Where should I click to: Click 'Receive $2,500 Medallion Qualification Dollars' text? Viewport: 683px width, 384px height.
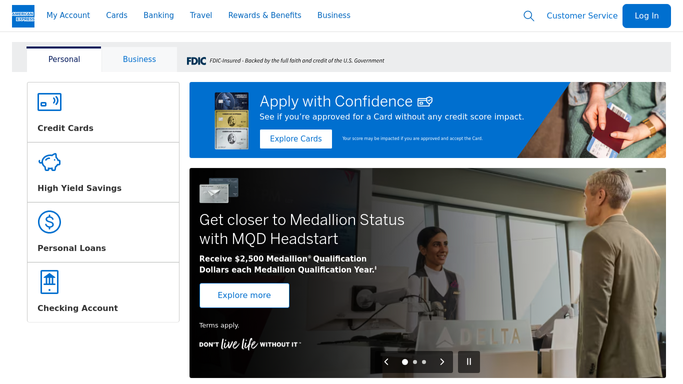(x=288, y=264)
